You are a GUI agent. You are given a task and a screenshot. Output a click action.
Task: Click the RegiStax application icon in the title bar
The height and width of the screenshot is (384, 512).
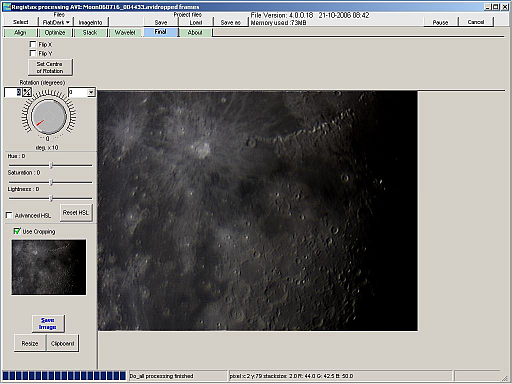(x=7, y=7)
